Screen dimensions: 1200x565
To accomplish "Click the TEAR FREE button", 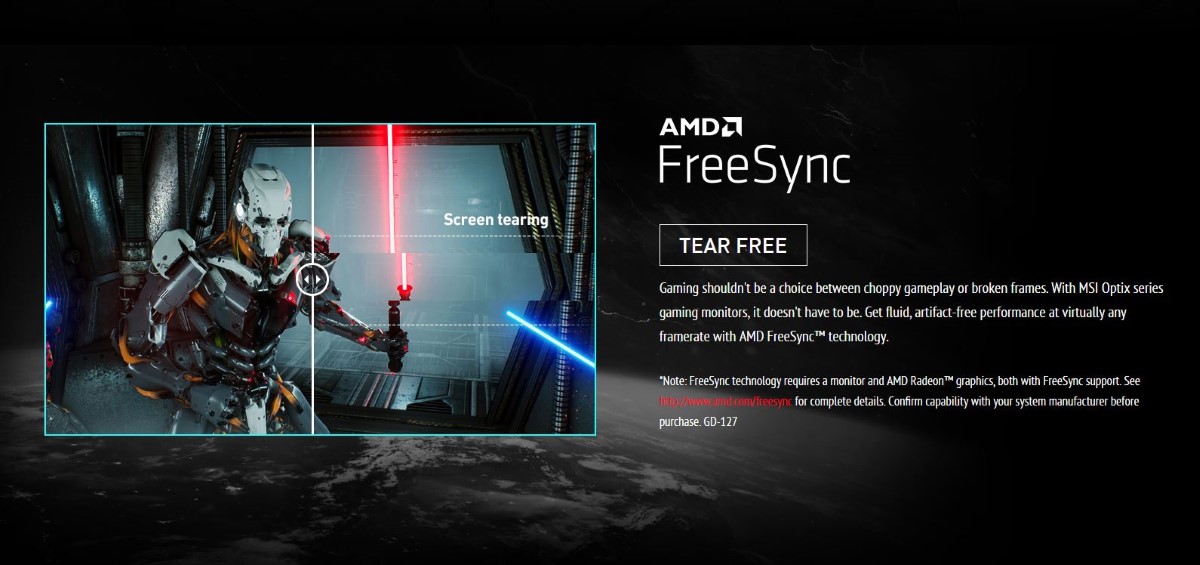I will 733,245.
